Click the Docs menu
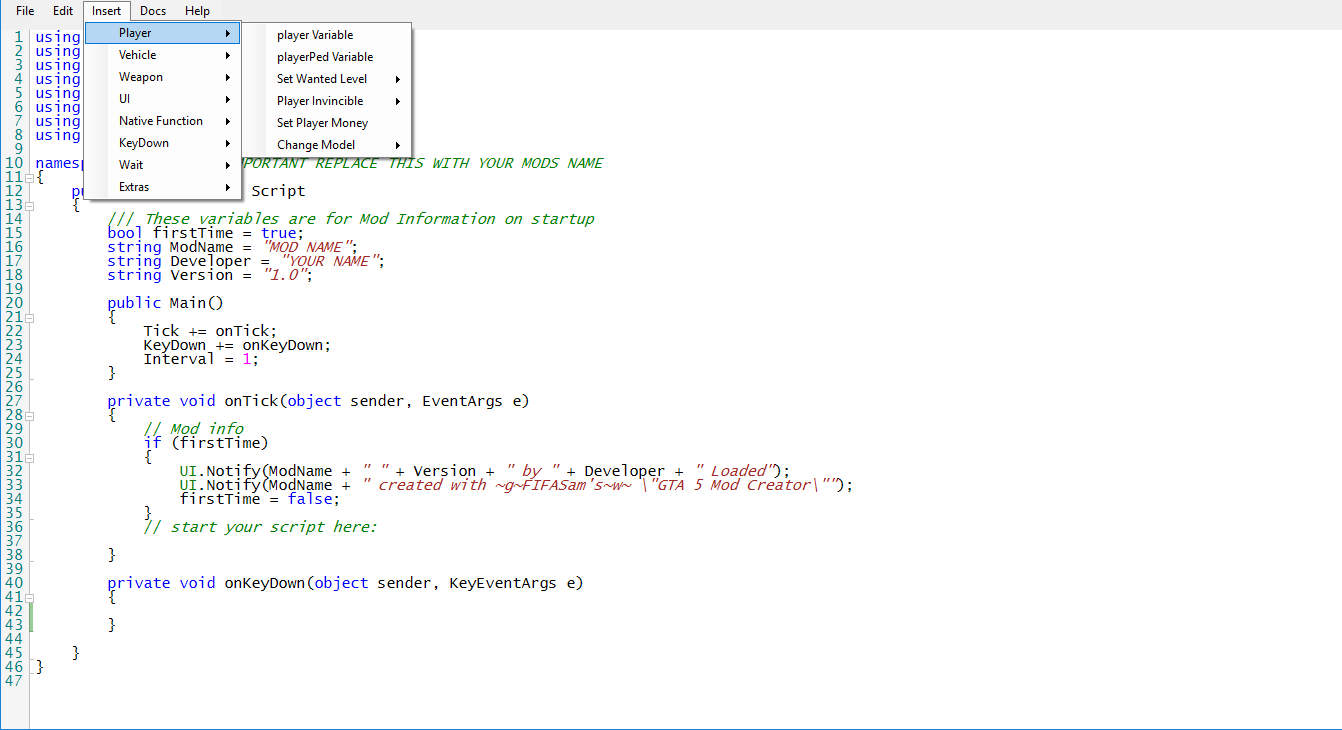This screenshot has height=730, width=1342. [x=153, y=11]
